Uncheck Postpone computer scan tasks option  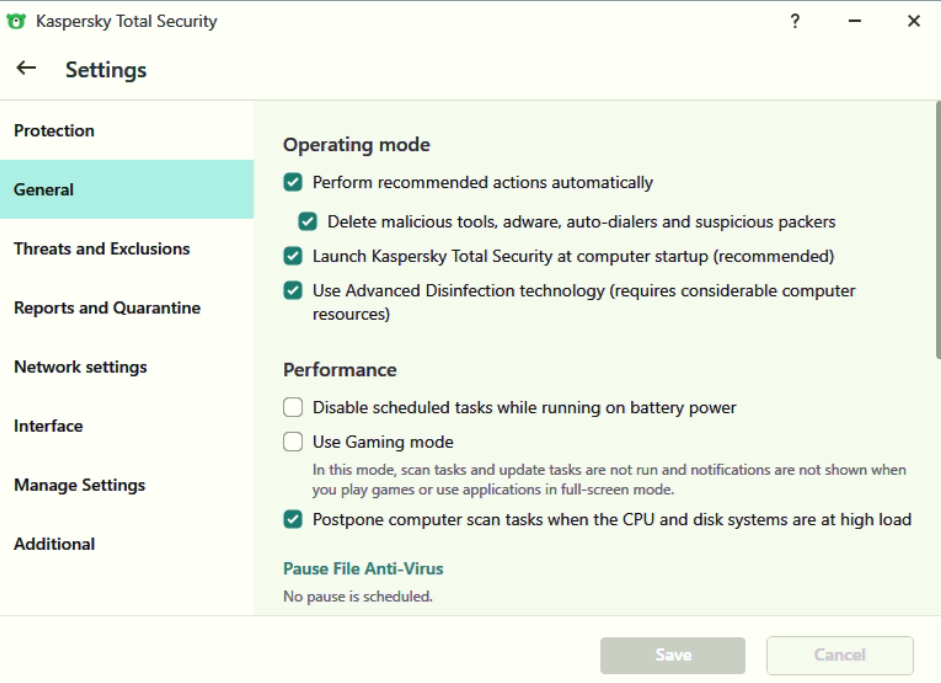(293, 519)
